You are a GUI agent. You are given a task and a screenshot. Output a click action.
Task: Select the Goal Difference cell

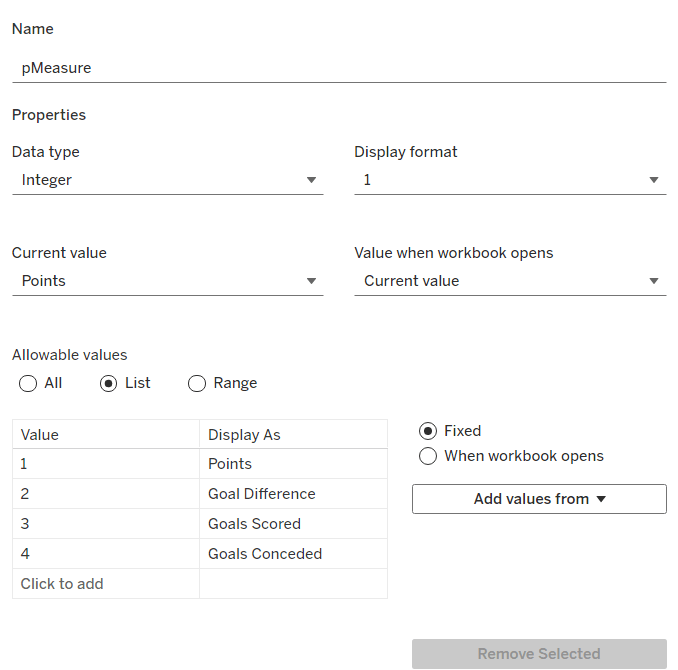[x=292, y=494]
